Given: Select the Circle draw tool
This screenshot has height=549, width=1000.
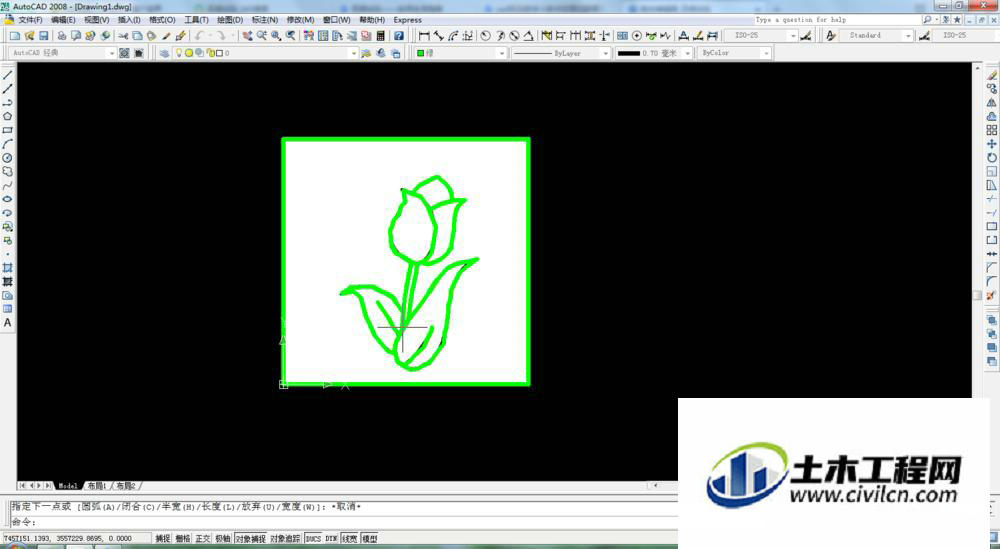Looking at the screenshot, I should [x=8, y=157].
